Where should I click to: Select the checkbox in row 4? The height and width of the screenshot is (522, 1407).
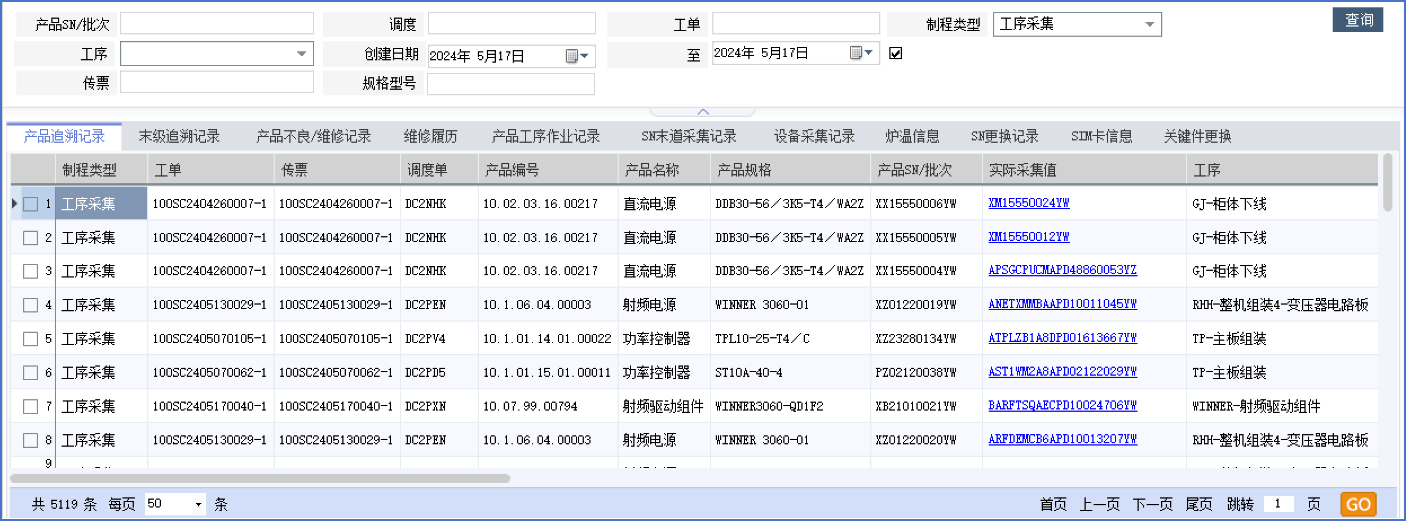30,305
